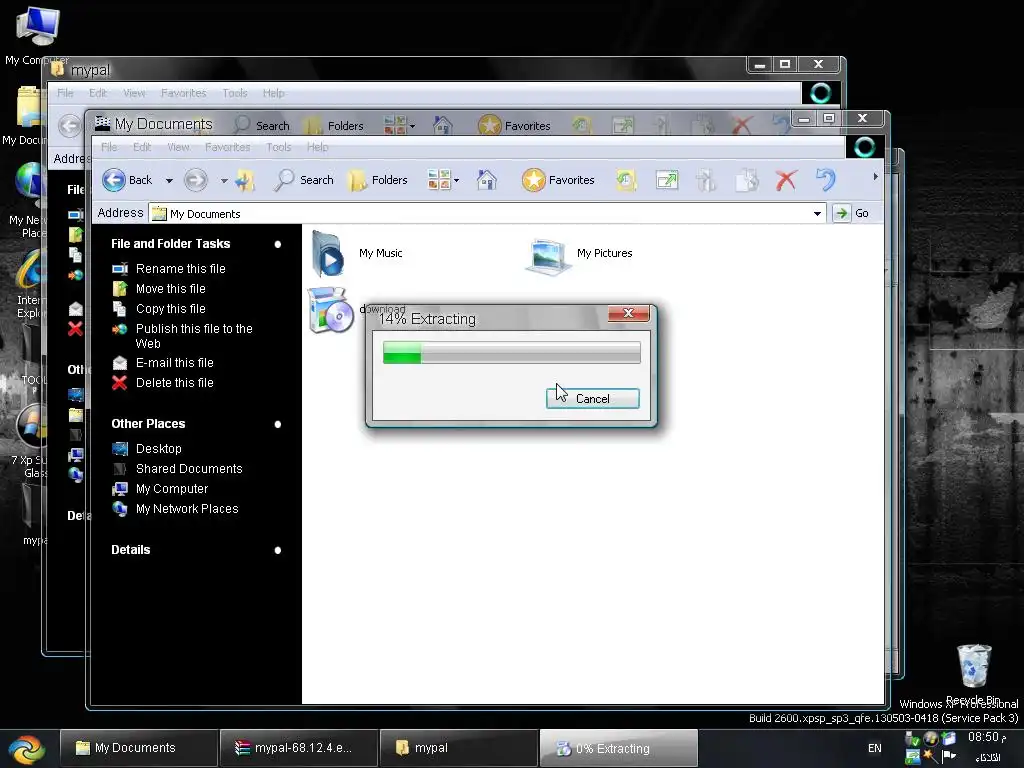
Task: Click the Move To icon in toolbar
Action: pos(667,180)
